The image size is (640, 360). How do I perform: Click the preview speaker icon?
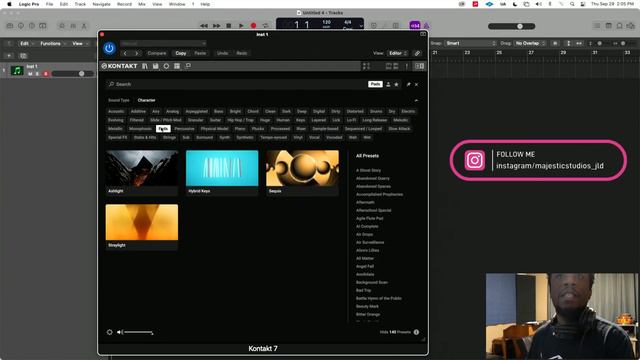[x=120, y=332]
